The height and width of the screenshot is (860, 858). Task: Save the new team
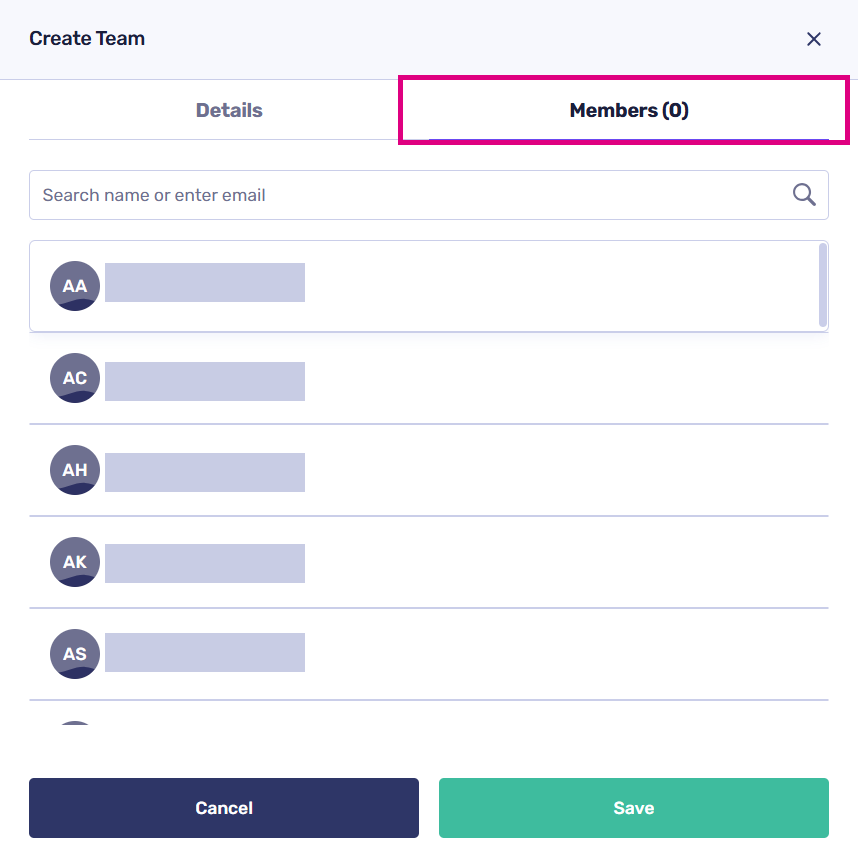633,808
